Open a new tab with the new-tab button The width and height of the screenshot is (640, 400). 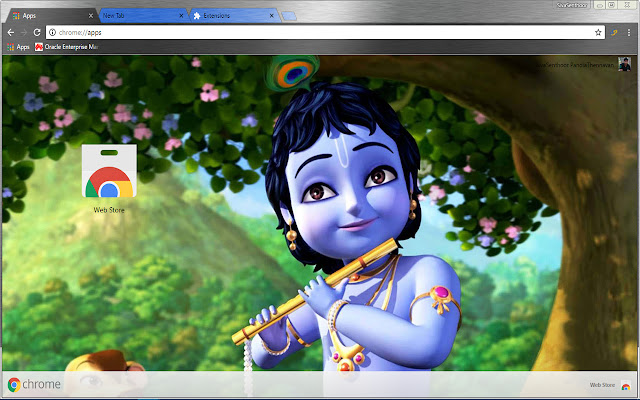(289, 16)
